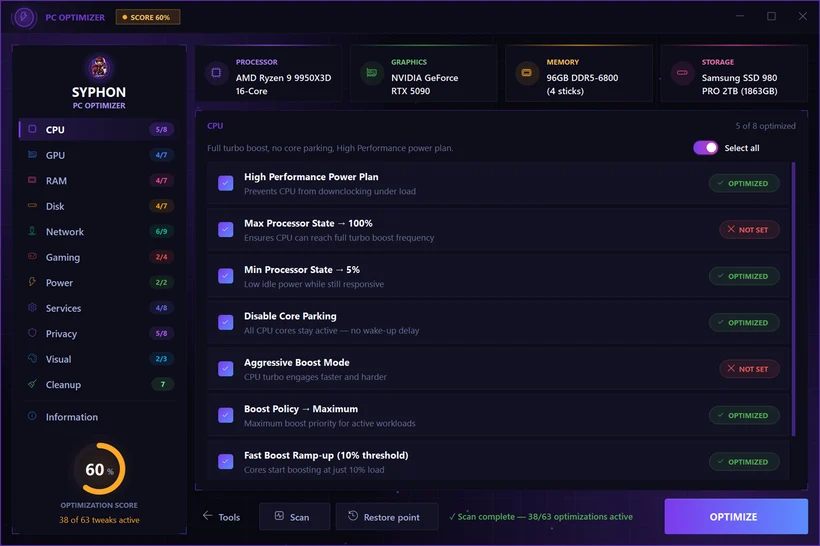Click the Information circle icon in the sidebar
This screenshot has width=820, height=546.
tap(32, 416)
